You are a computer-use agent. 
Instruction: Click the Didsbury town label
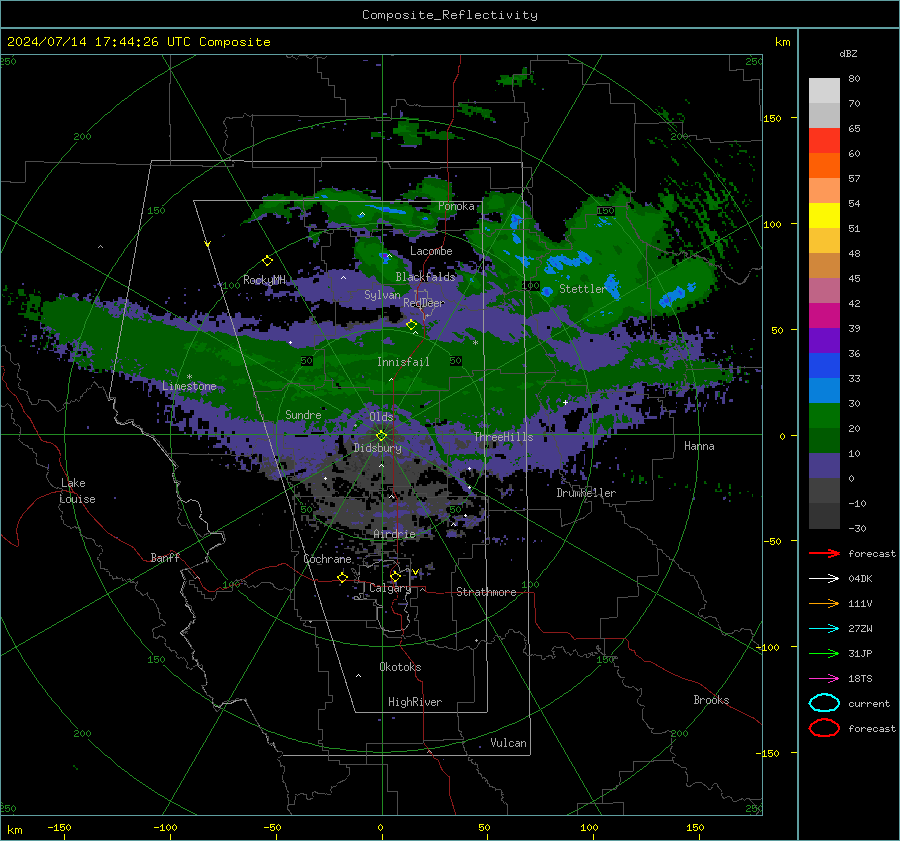coord(377,448)
